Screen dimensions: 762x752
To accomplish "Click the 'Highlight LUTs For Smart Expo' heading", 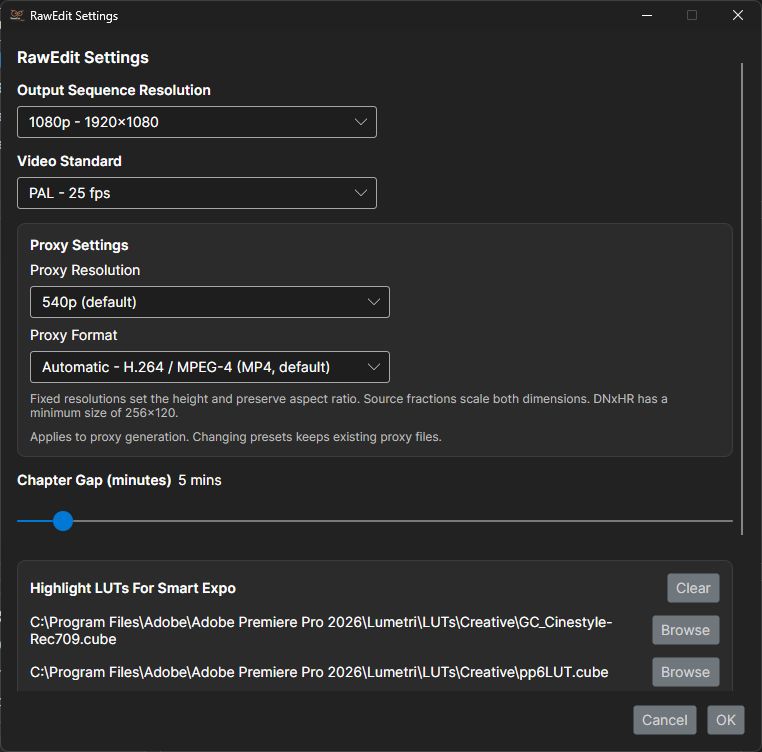I will click(x=133, y=588).
